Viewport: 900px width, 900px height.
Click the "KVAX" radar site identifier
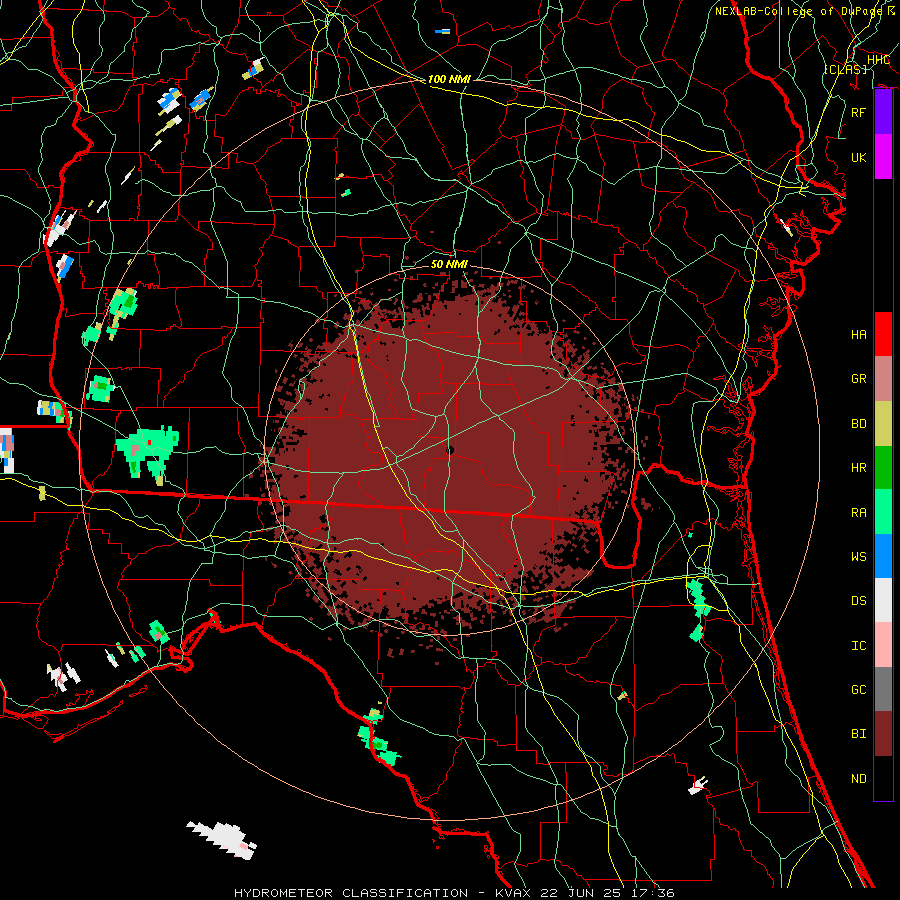513,893
